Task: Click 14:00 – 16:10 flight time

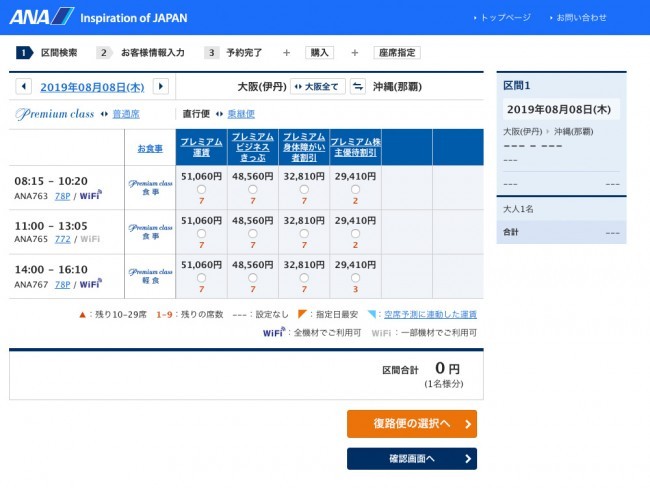Action: click(51, 269)
